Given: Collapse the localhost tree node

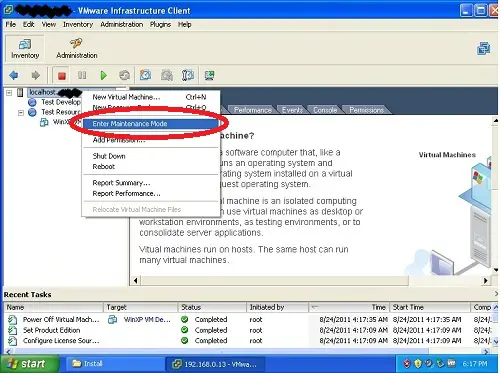Looking at the screenshot, I should point(9,93).
